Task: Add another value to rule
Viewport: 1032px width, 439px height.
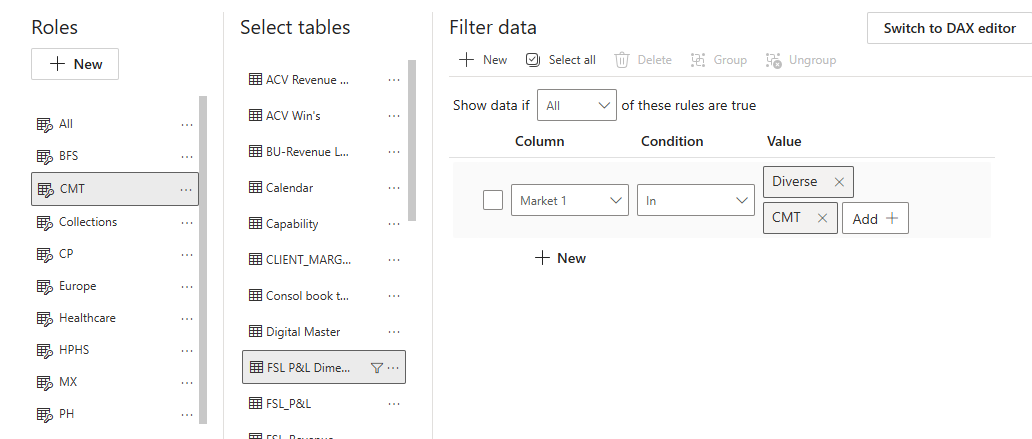Action: 875,219
